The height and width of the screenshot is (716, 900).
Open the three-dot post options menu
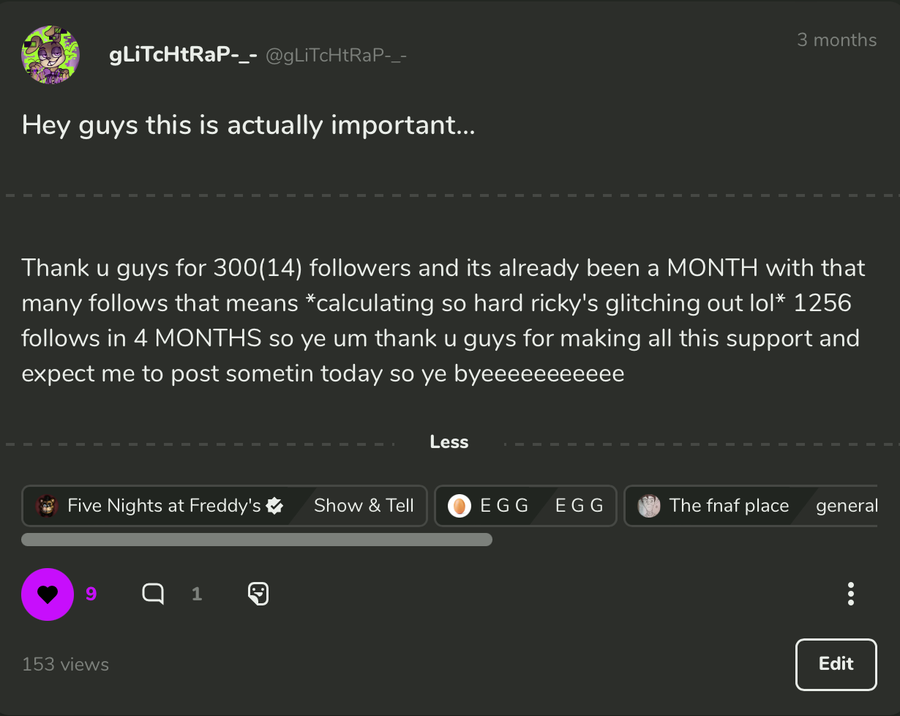coord(850,594)
